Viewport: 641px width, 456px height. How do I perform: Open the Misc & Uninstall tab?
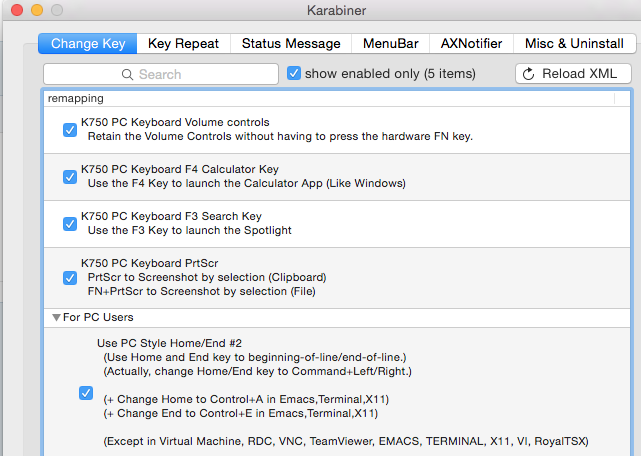(x=574, y=43)
